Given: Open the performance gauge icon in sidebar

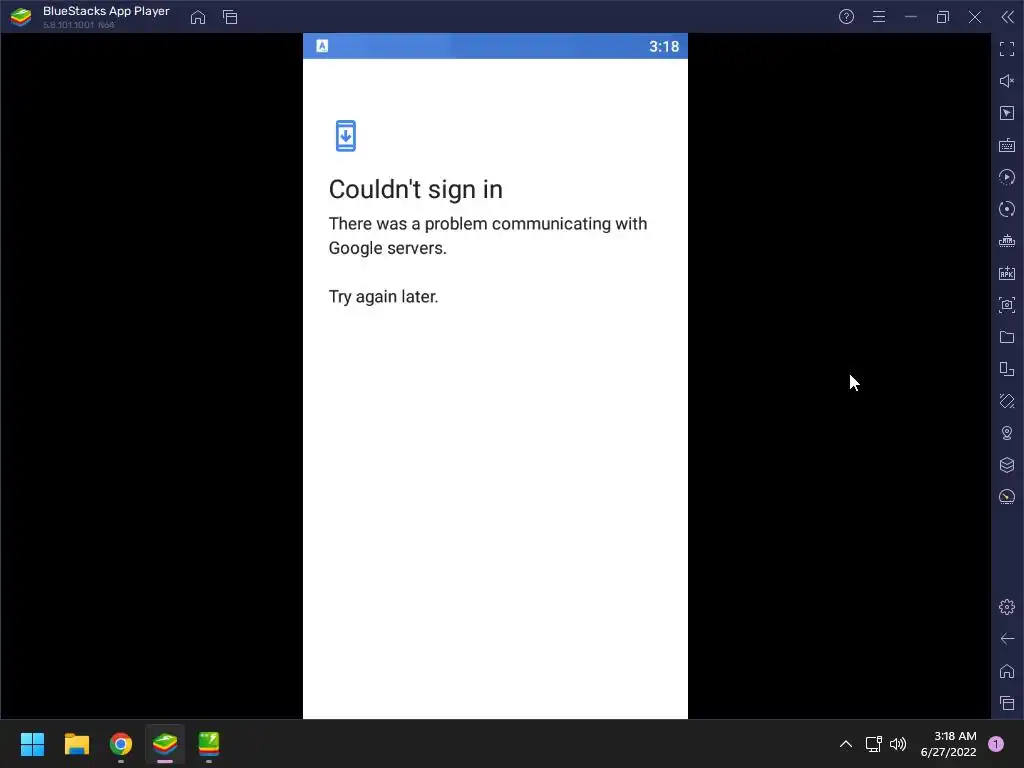Looking at the screenshot, I should tap(1007, 497).
